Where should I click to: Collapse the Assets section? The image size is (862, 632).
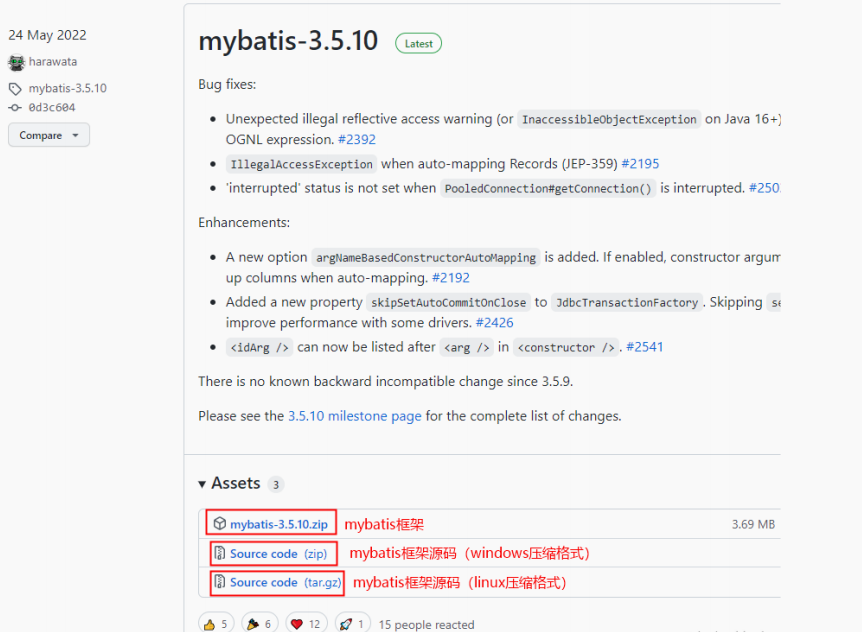click(229, 483)
